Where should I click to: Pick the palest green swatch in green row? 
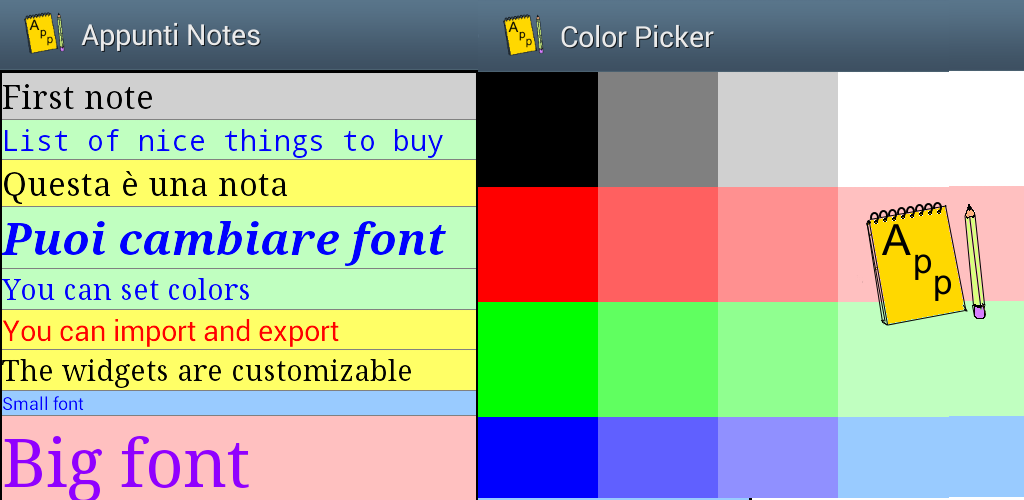point(931,359)
